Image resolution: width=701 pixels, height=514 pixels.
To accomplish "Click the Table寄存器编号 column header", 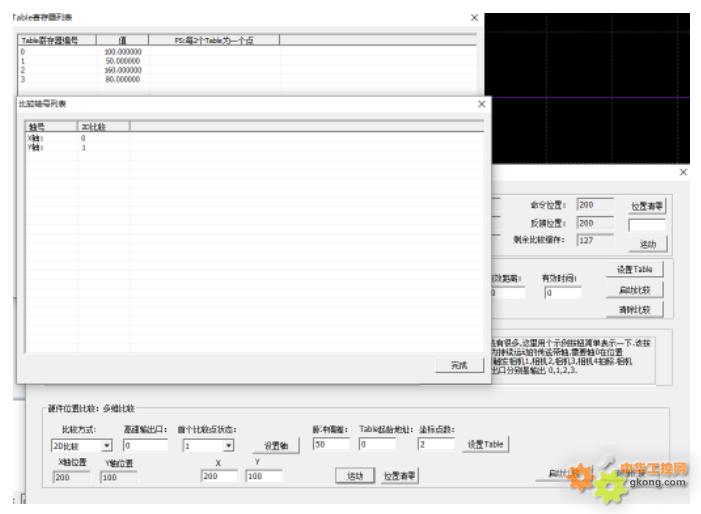I will 57,40.
